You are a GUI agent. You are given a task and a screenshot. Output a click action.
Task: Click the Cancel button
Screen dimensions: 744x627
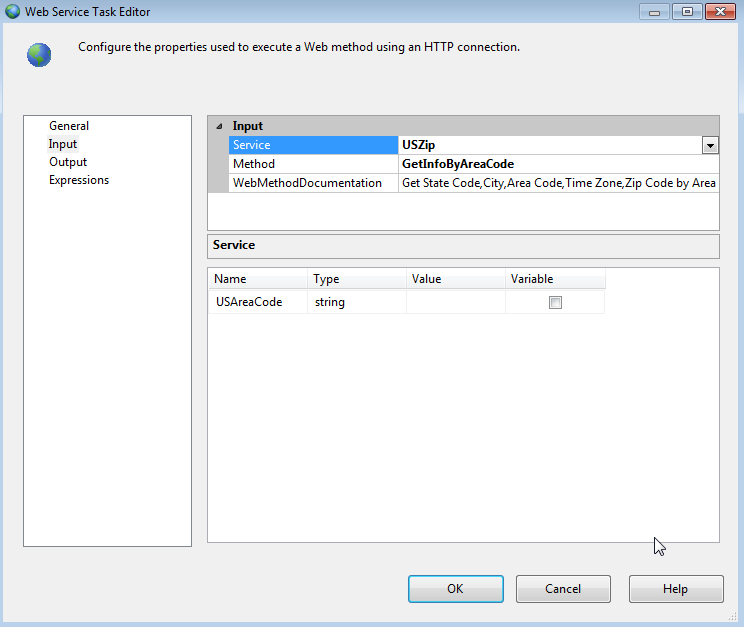[563, 589]
